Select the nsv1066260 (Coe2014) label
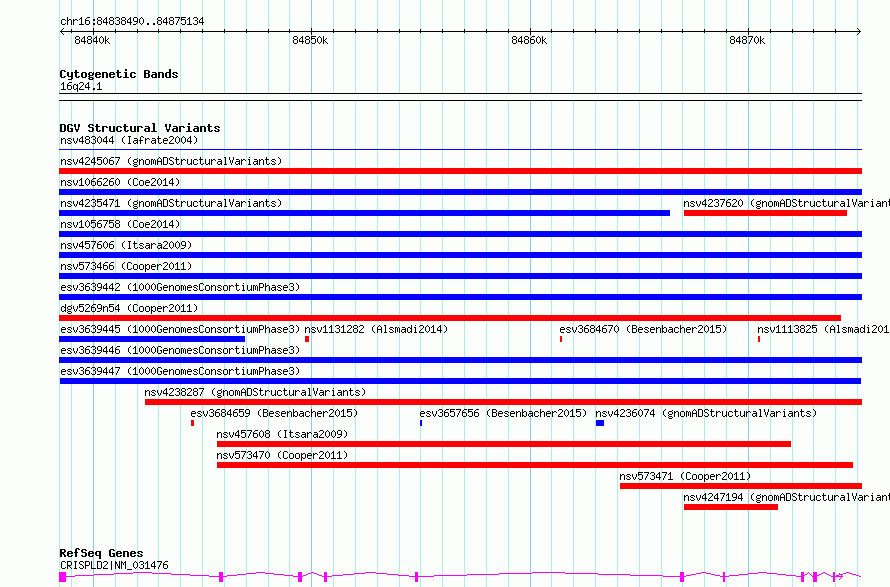 click(120, 182)
